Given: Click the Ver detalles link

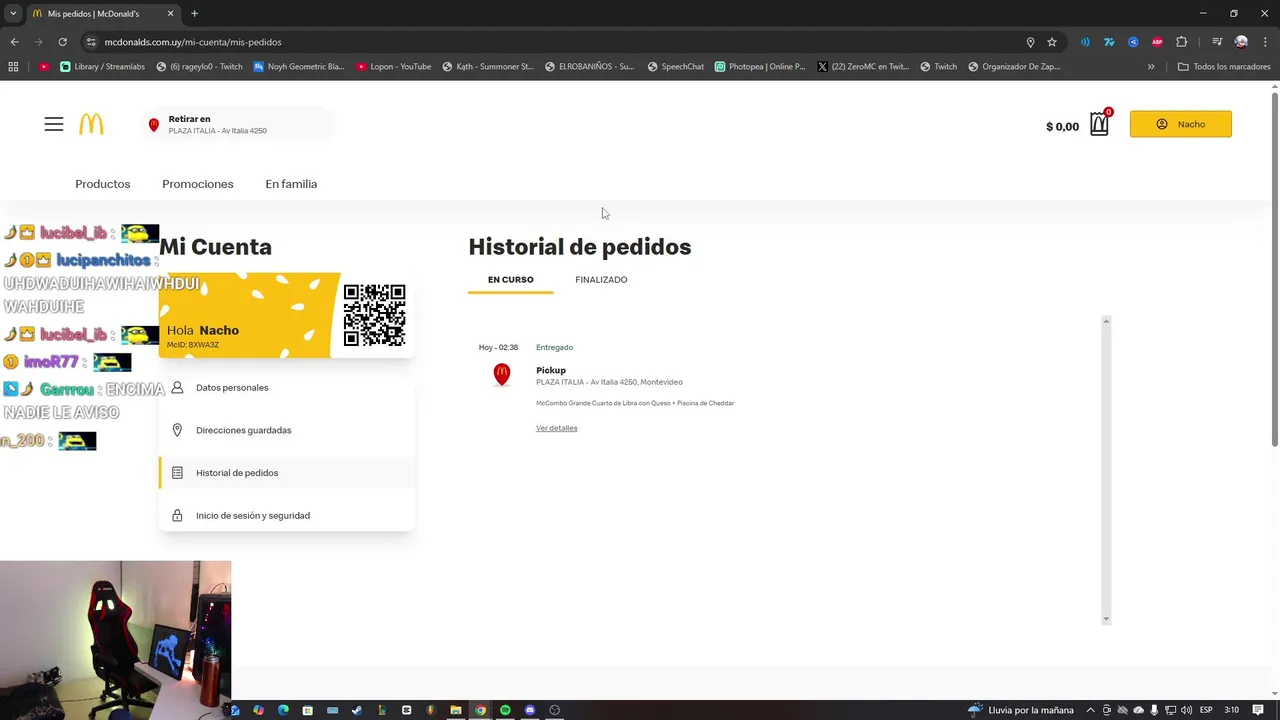Looking at the screenshot, I should 556,428.
